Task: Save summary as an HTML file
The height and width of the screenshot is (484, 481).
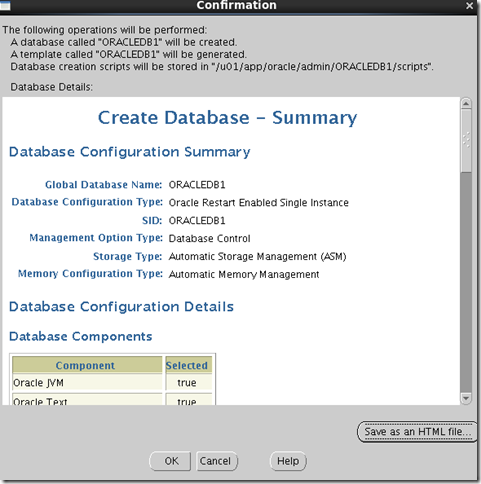Action: coord(417,432)
